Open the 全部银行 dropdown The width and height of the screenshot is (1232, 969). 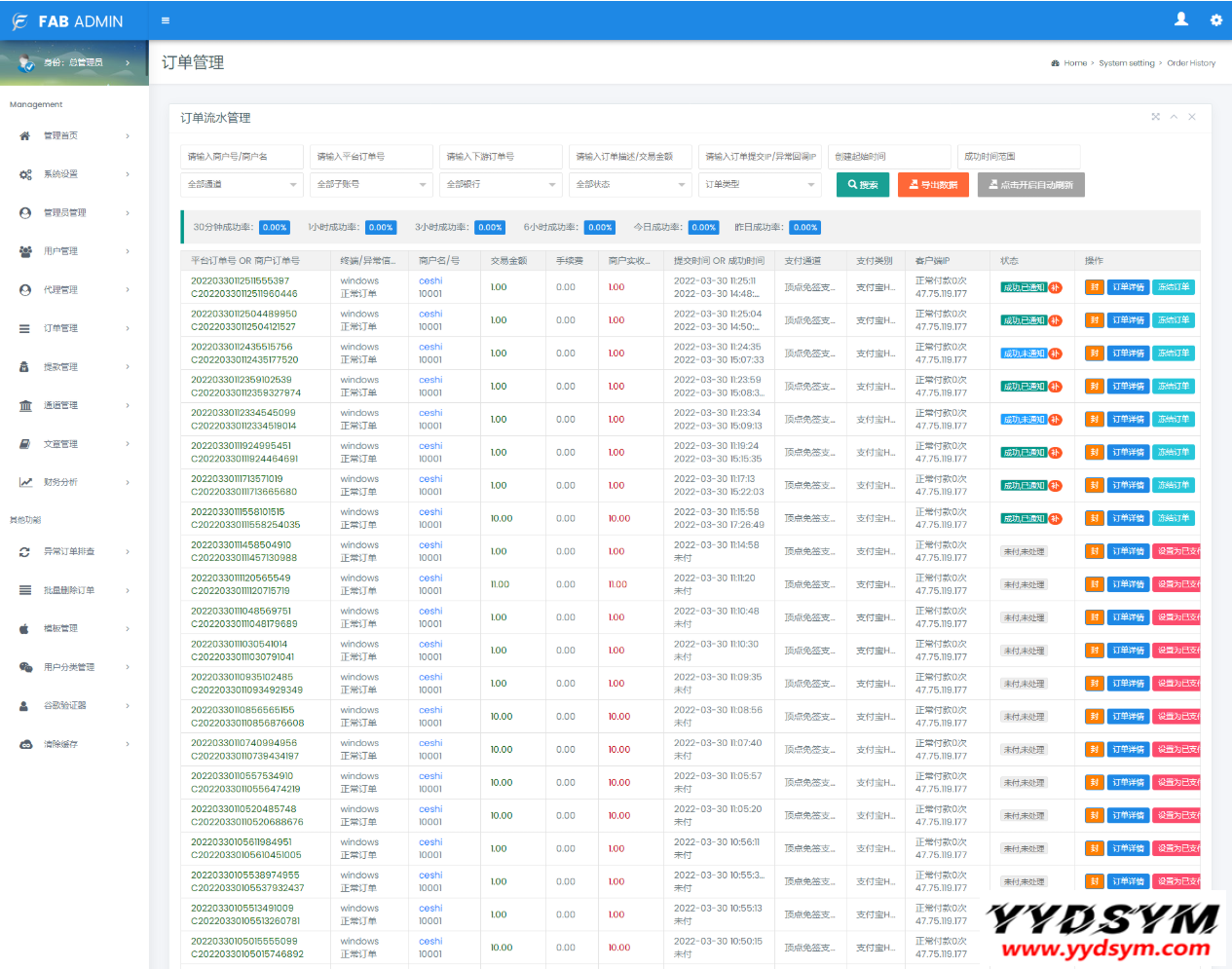(x=501, y=185)
